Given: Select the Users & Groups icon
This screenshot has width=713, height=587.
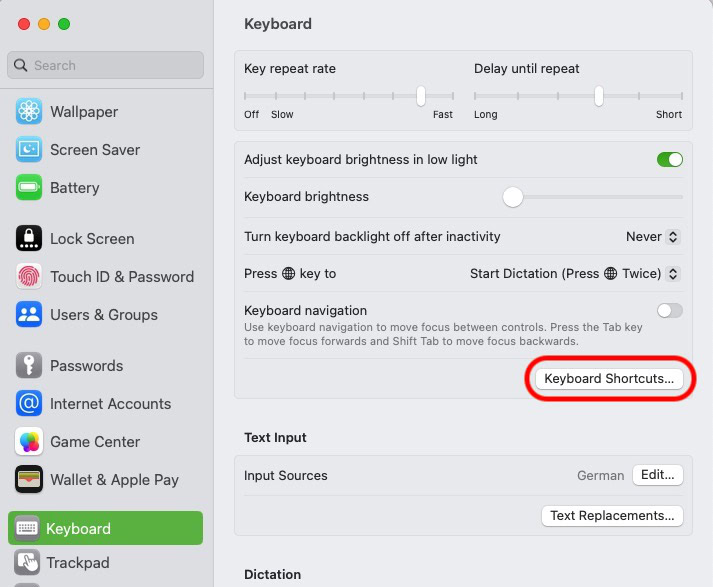Looking at the screenshot, I should (x=29, y=315).
